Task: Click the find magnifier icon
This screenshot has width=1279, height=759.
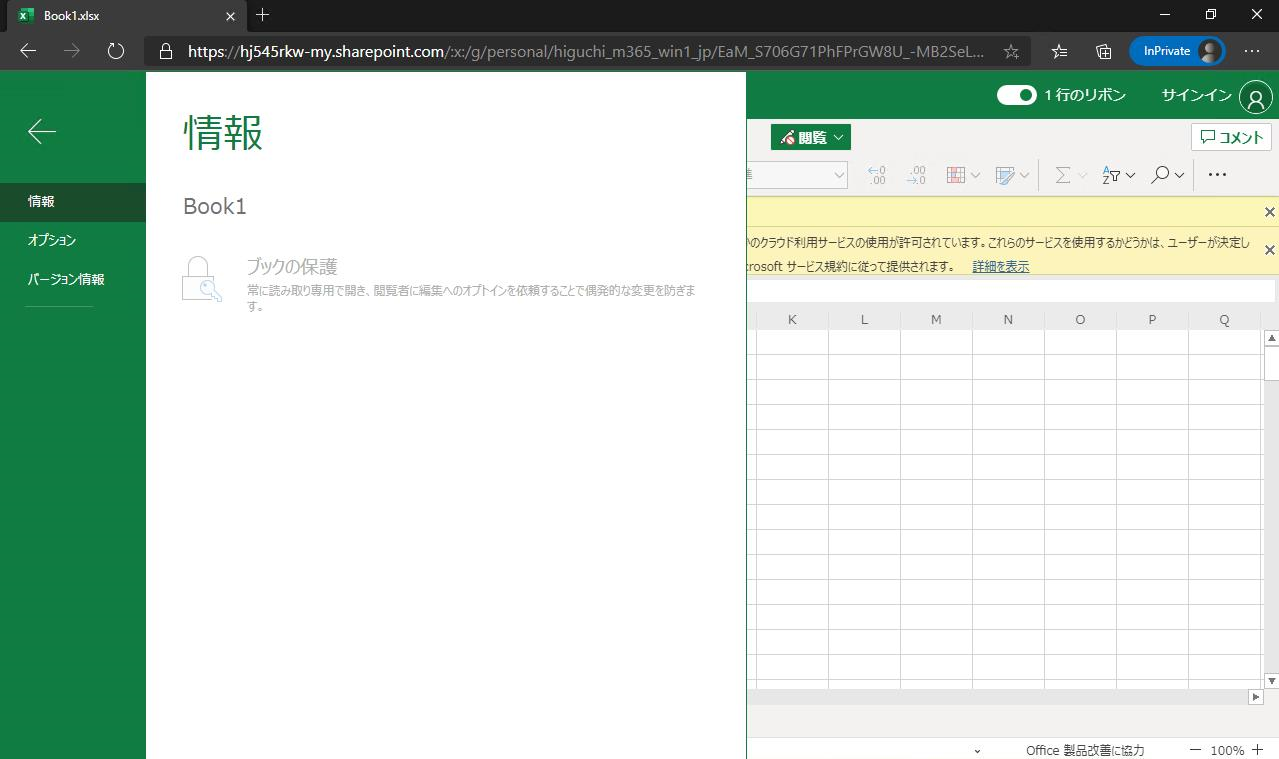Action: pos(1160,175)
